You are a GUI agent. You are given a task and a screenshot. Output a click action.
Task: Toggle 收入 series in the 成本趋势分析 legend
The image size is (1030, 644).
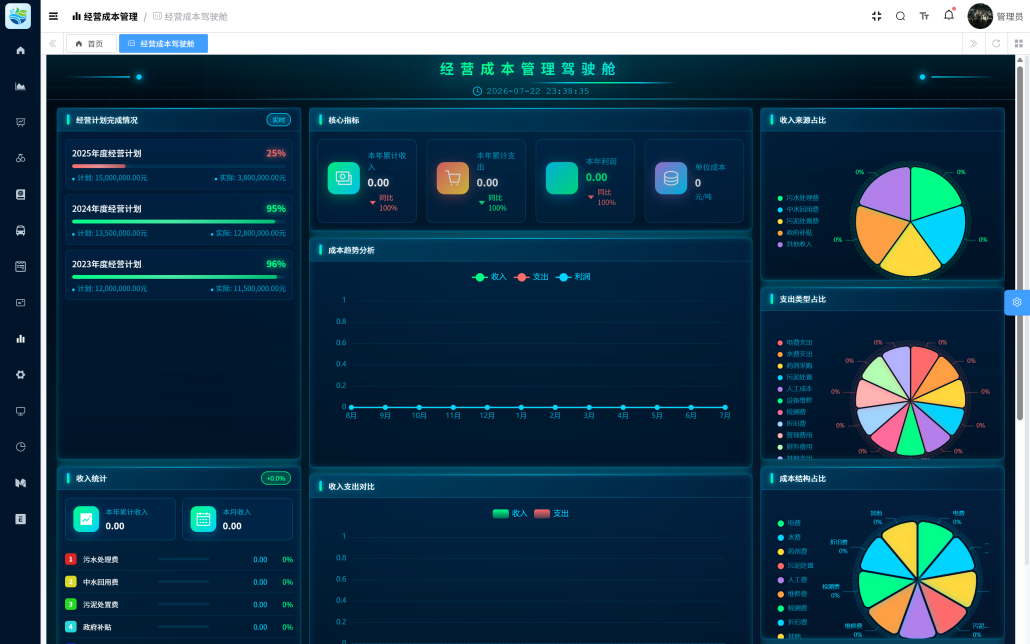coord(489,277)
